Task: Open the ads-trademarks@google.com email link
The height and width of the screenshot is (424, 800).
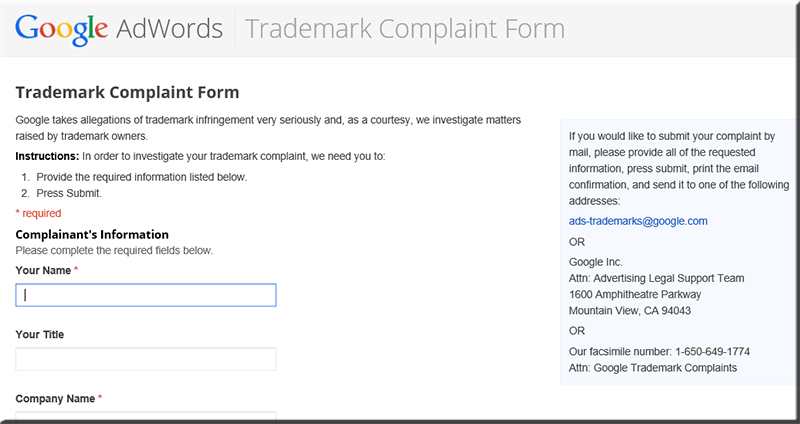Action: [x=638, y=221]
